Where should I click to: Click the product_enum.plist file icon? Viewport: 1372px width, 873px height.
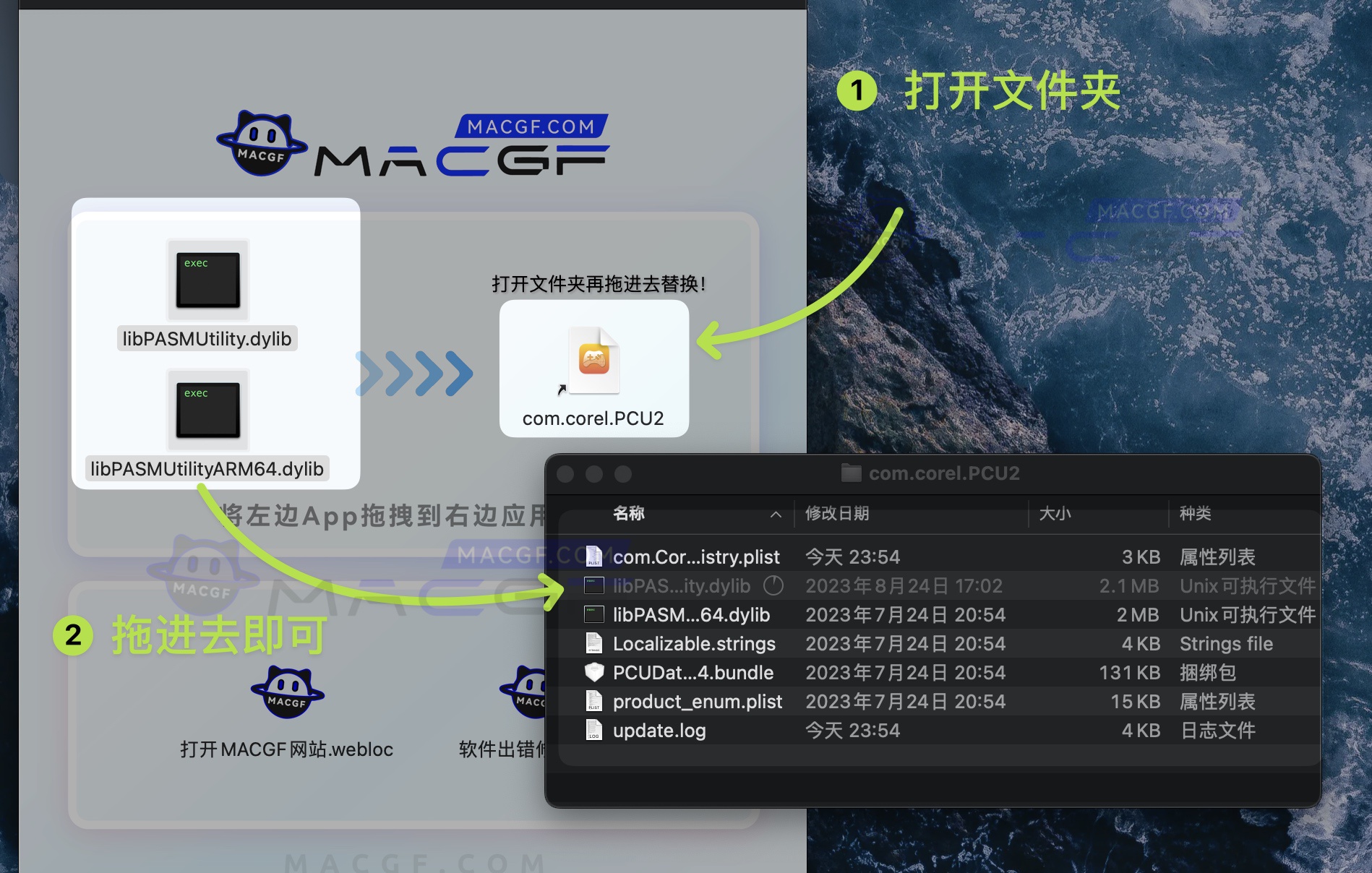click(x=594, y=701)
